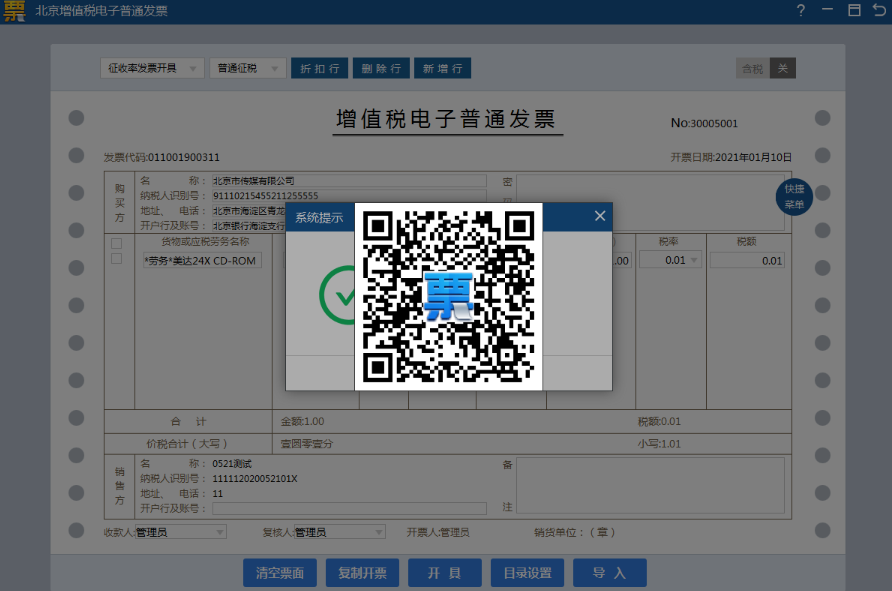The height and width of the screenshot is (591, 892).
Task: Open the 税率 0.01 dropdown
Action: coord(670,260)
